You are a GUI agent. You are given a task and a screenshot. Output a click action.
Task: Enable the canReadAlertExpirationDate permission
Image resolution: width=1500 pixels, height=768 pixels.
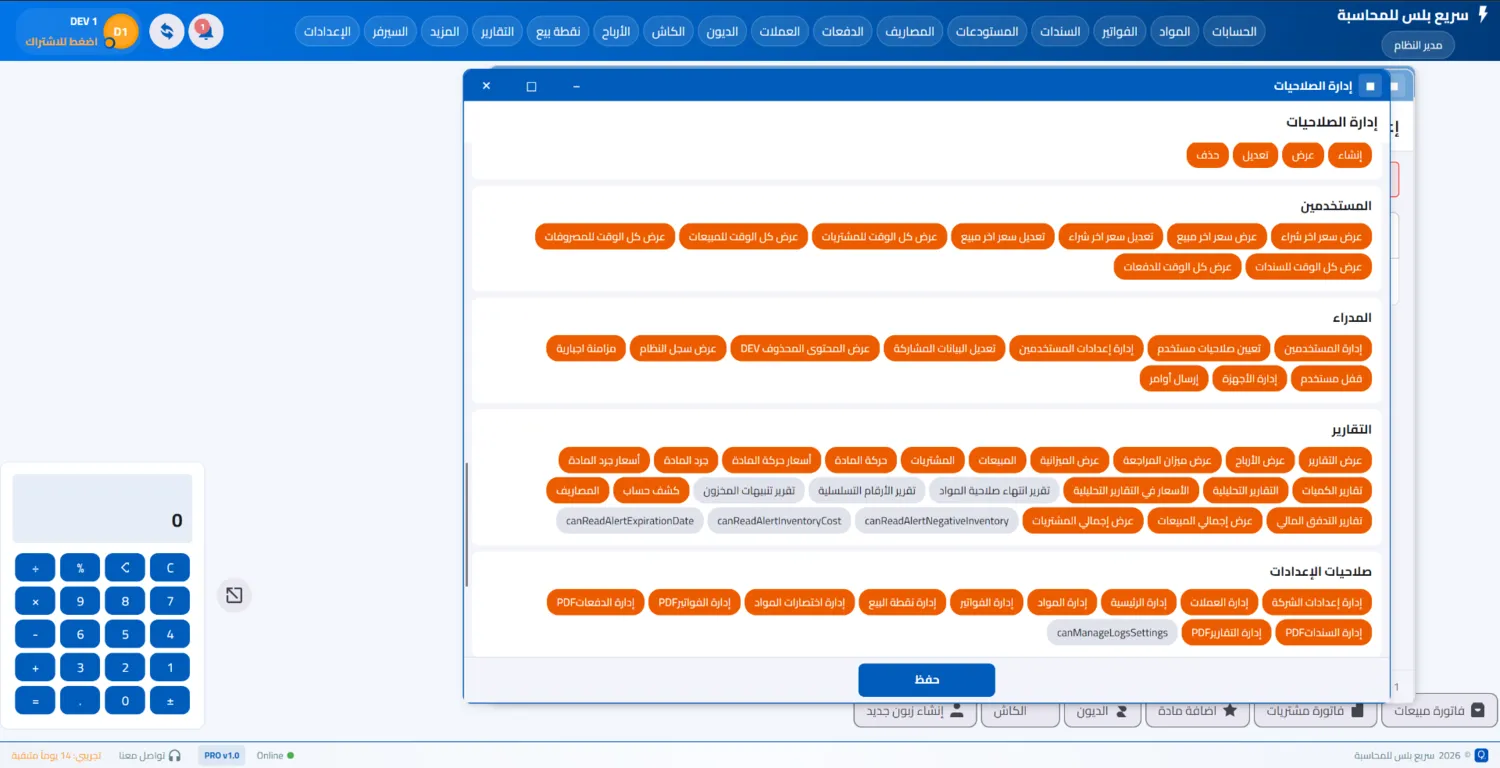click(629, 521)
